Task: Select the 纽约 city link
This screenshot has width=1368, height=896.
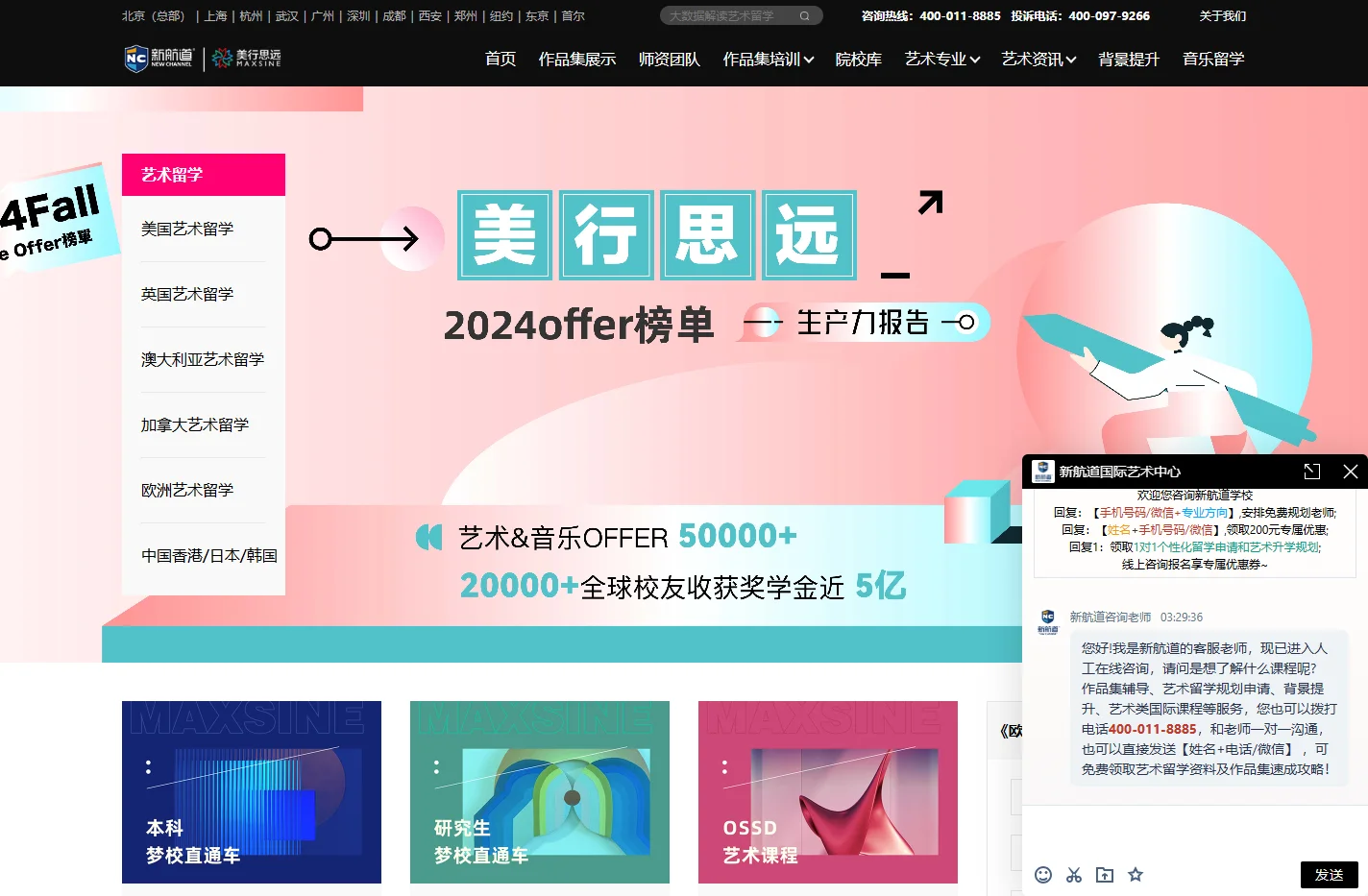Action: pos(501,16)
